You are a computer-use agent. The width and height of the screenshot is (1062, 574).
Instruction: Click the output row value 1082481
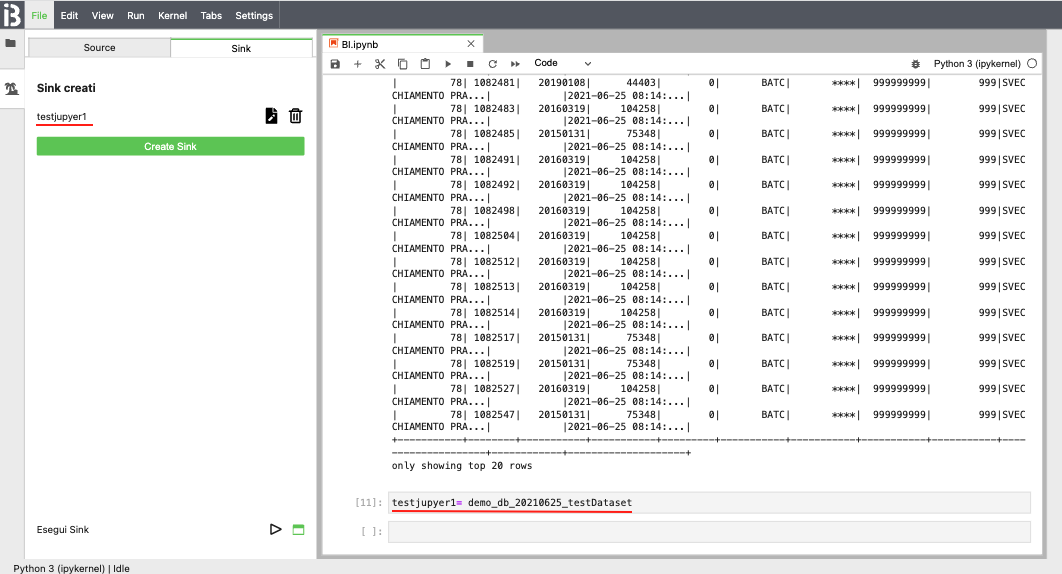(494, 83)
